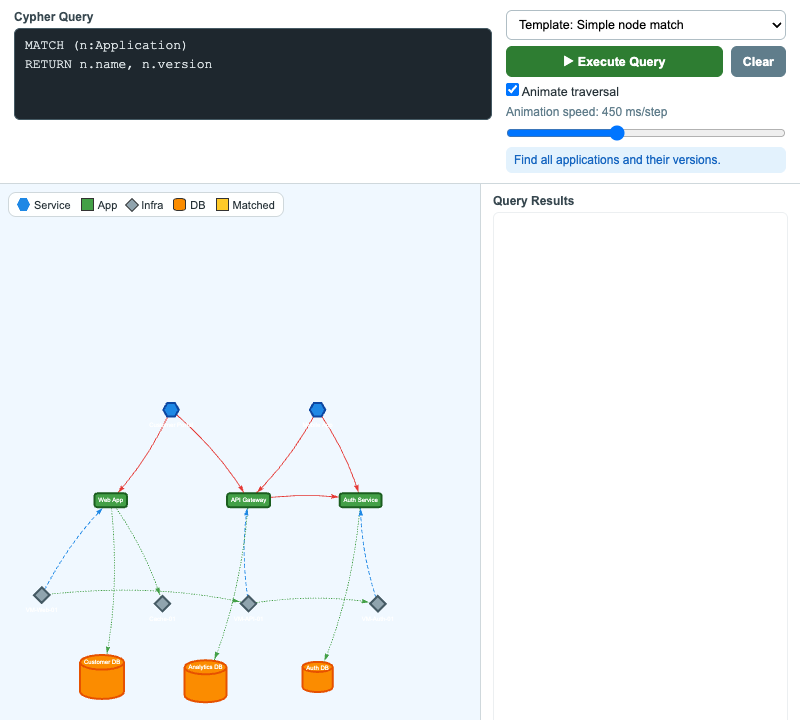Open the Template: Simple node match dropdown
The height and width of the screenshot is (720, 800).
646,25
